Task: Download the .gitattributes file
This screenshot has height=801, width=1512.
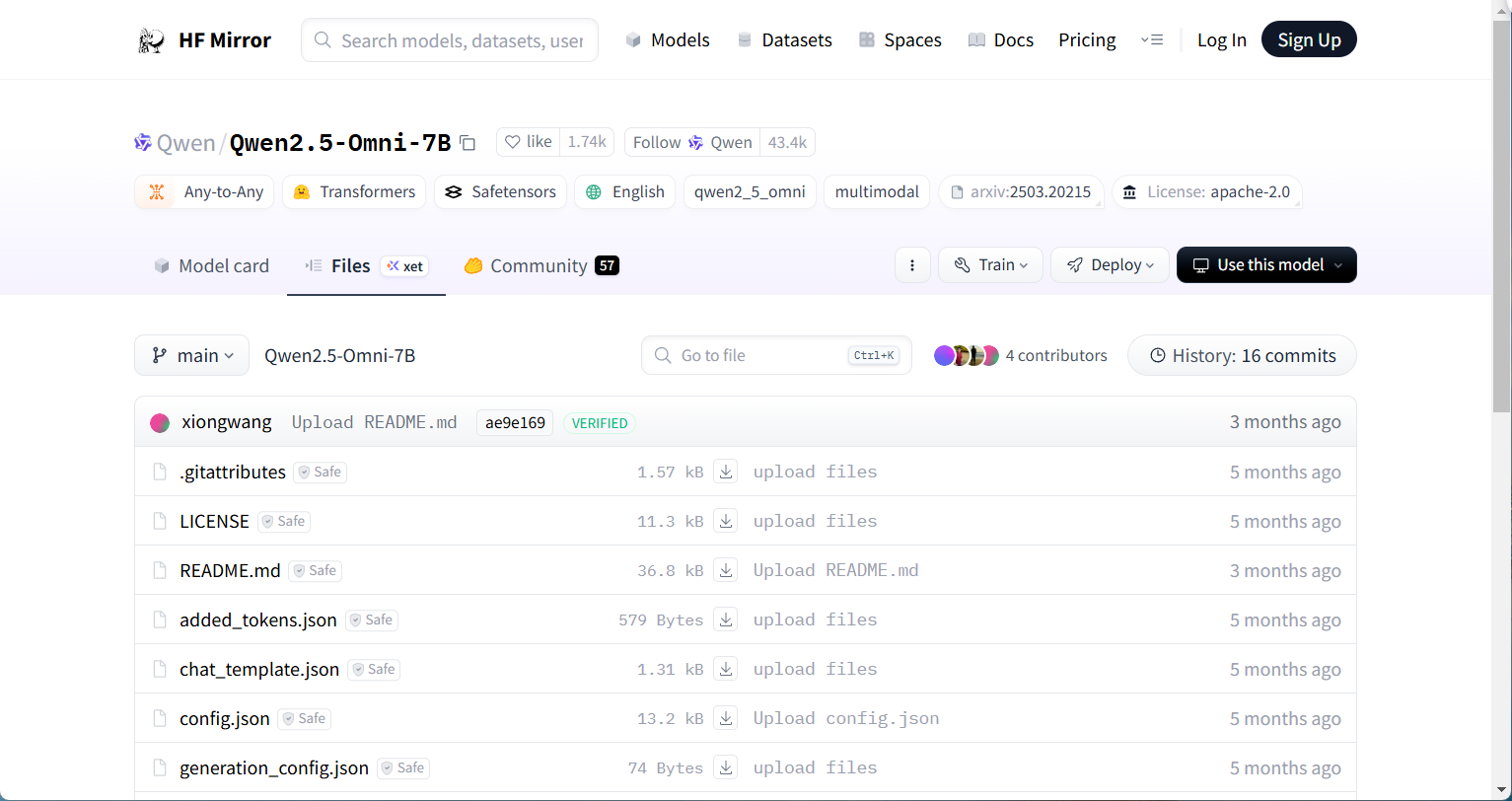Action: coord(726,472)
